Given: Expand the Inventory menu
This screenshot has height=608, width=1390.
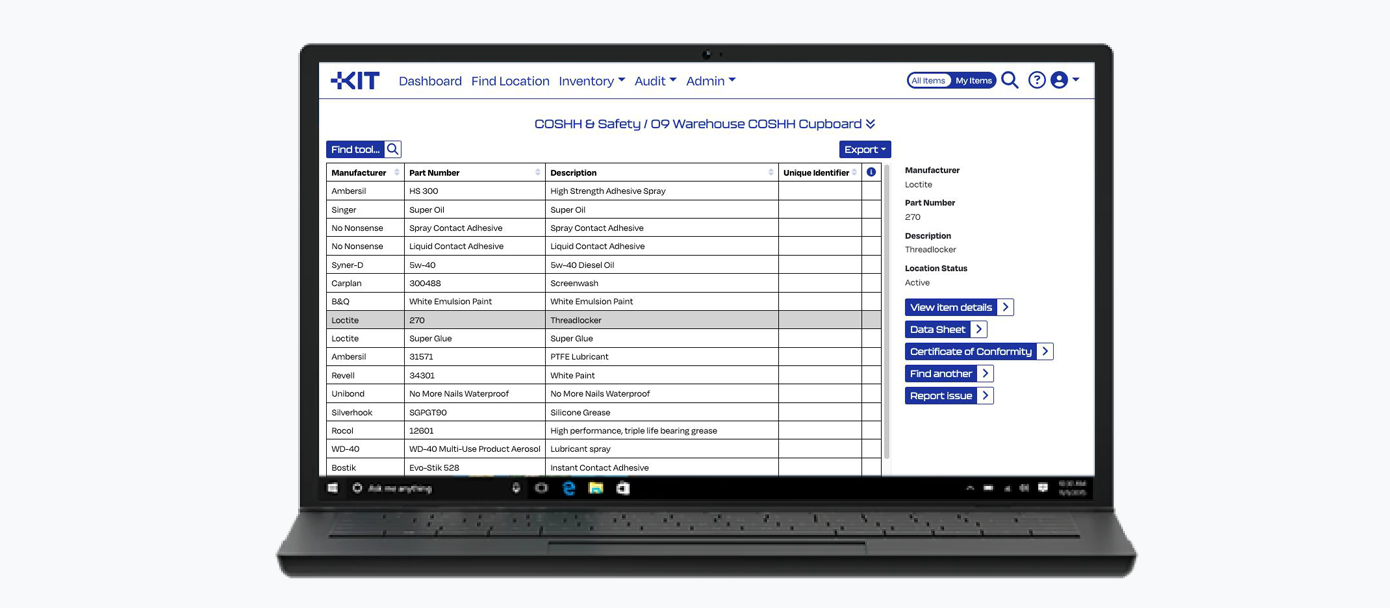Looking at the screenshot, I should [x=592, y=81].
